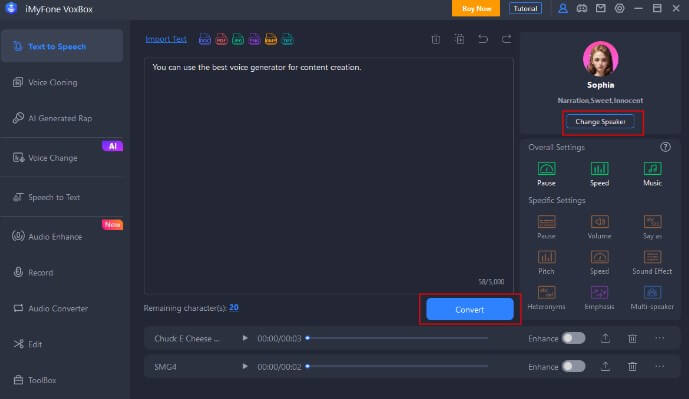Viewport: 689px width, 399px height.
Task: Click Change Speaker button
Action: pos(600,122)
